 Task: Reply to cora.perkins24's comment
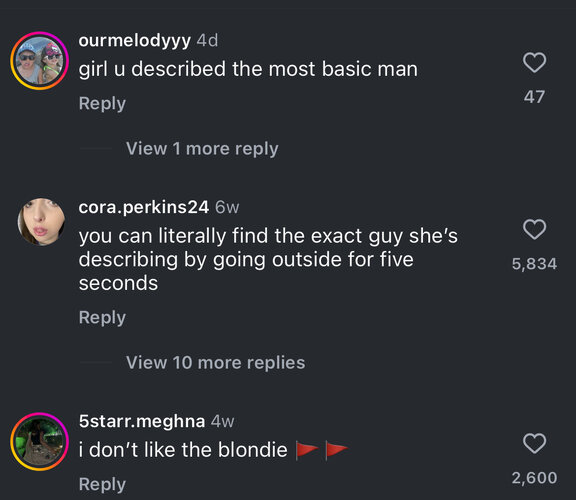(102, 318)
